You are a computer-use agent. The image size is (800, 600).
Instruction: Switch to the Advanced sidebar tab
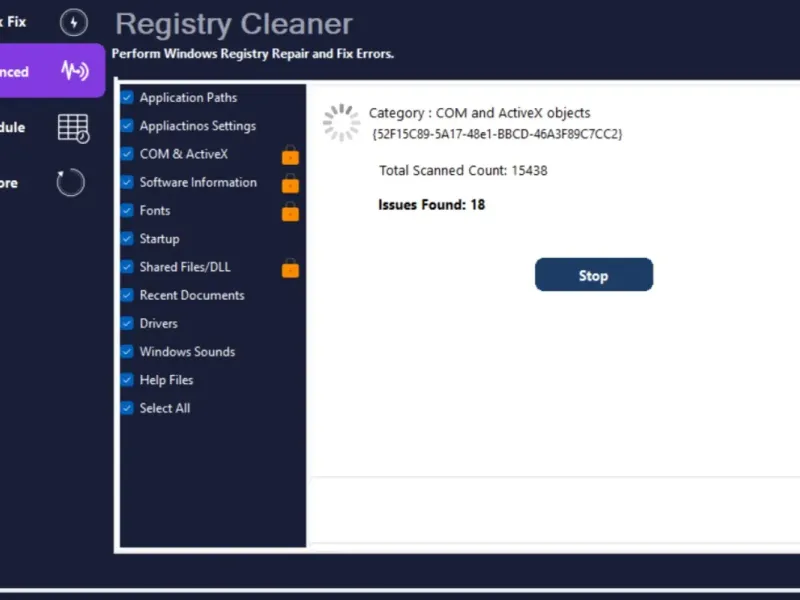(x=51, y=70)
